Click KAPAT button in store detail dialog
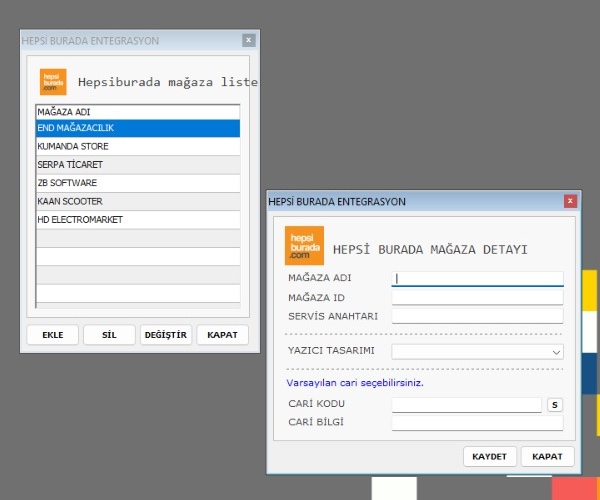The height and width of the screenshot is (500, 600). point(547,457)
